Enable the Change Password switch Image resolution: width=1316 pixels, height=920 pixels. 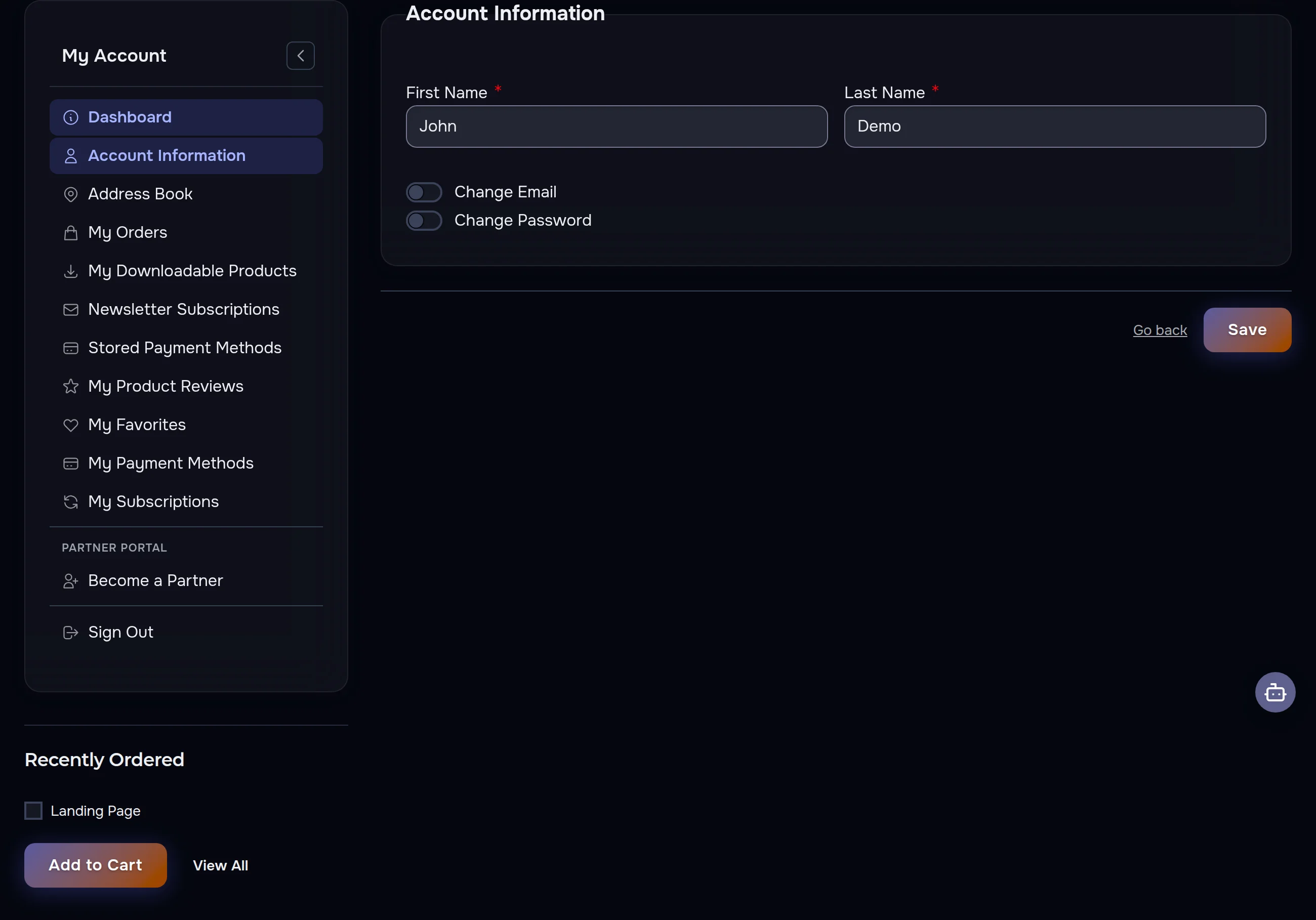point(424,221)
